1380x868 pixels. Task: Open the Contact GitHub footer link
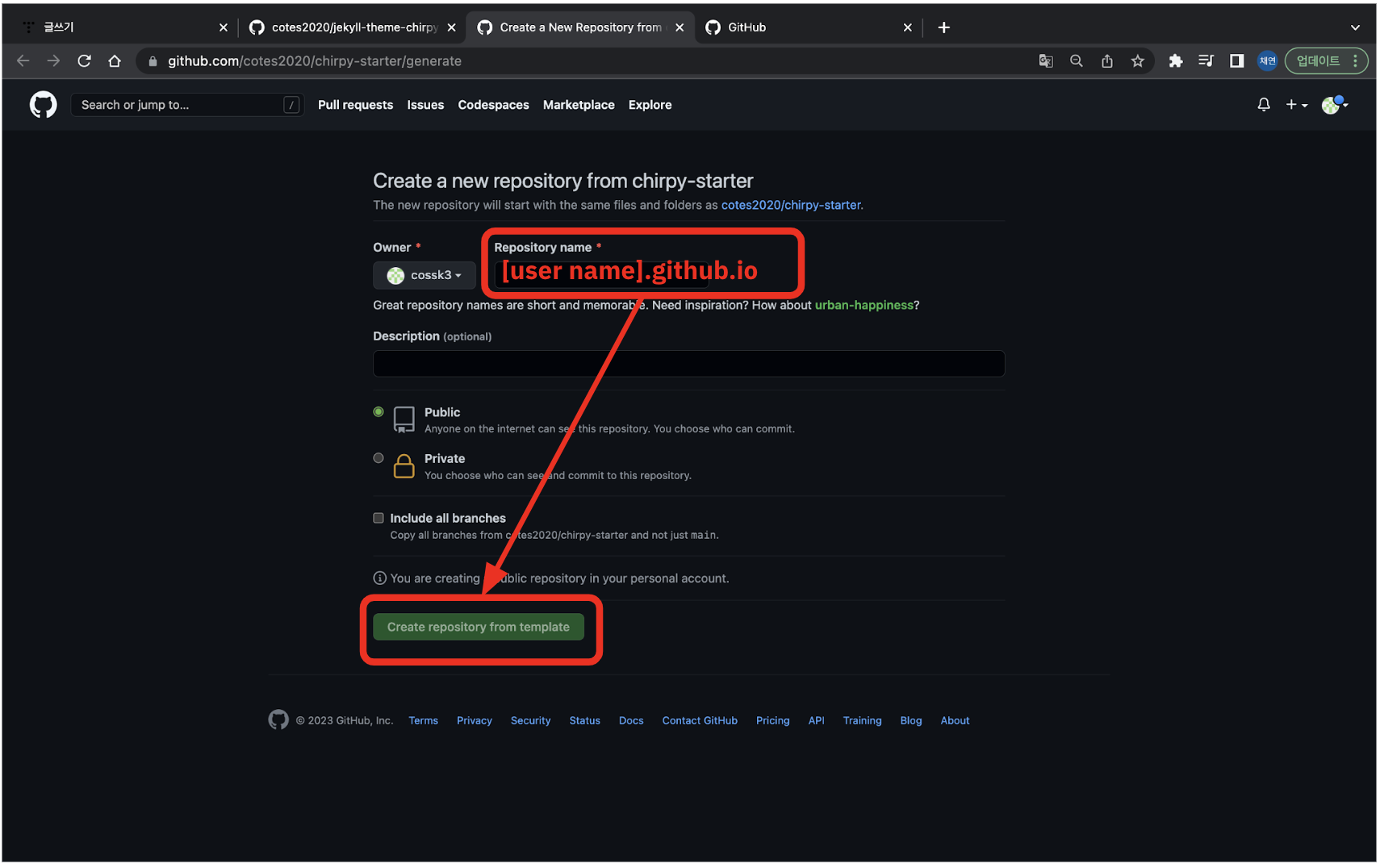700,720
